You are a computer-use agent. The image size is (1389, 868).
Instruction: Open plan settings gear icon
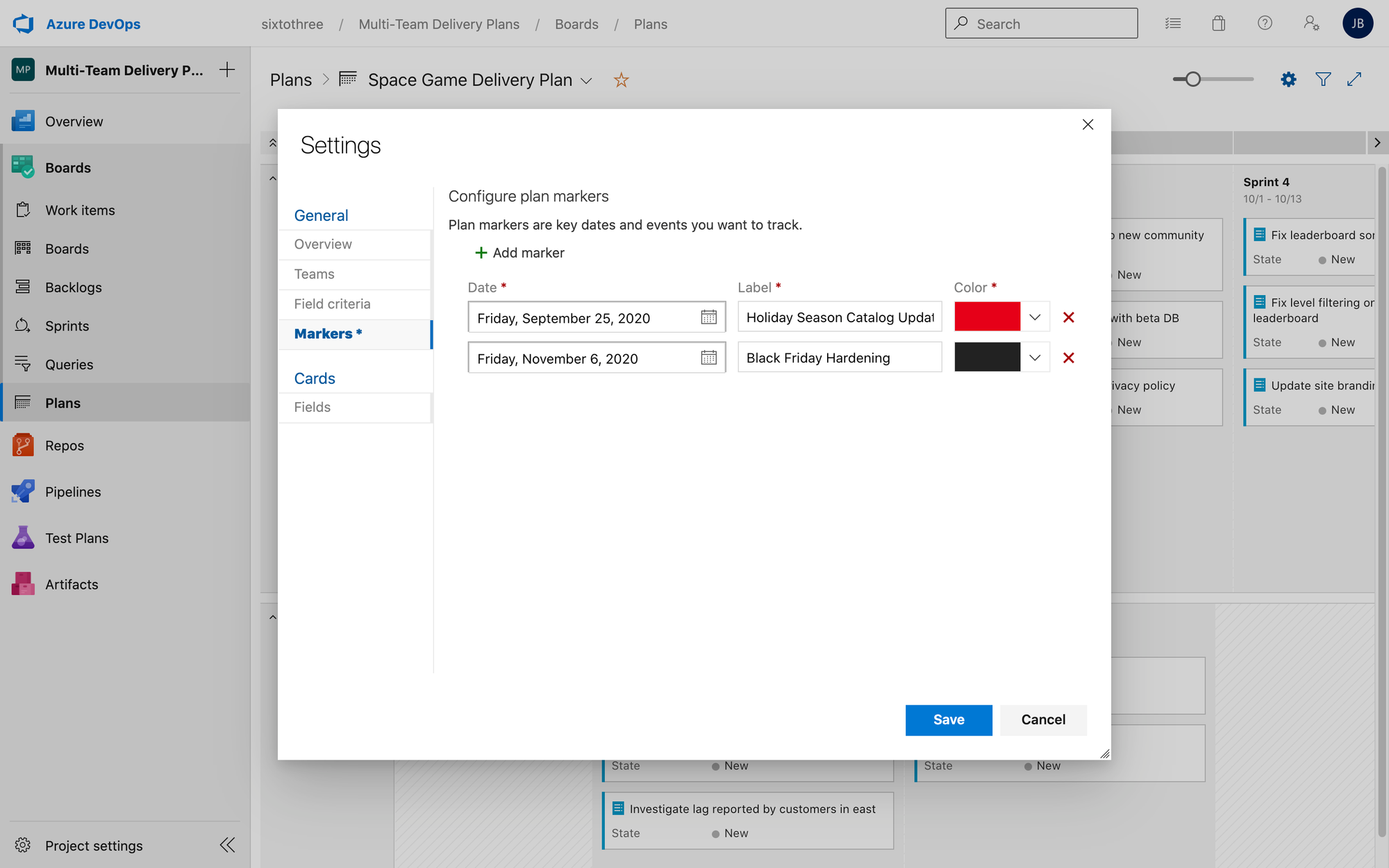tap(1288, 80)
